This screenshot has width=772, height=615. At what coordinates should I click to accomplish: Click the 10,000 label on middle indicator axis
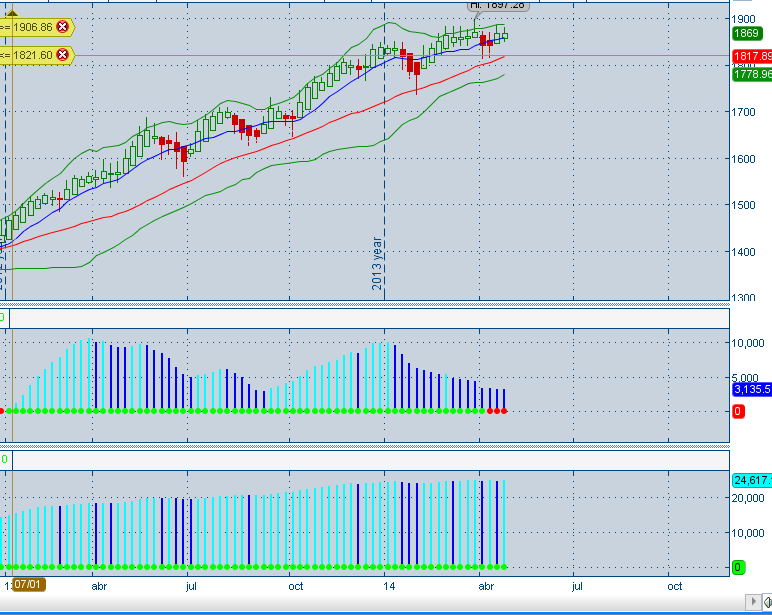pyautogui.click(x=748, y=343)
